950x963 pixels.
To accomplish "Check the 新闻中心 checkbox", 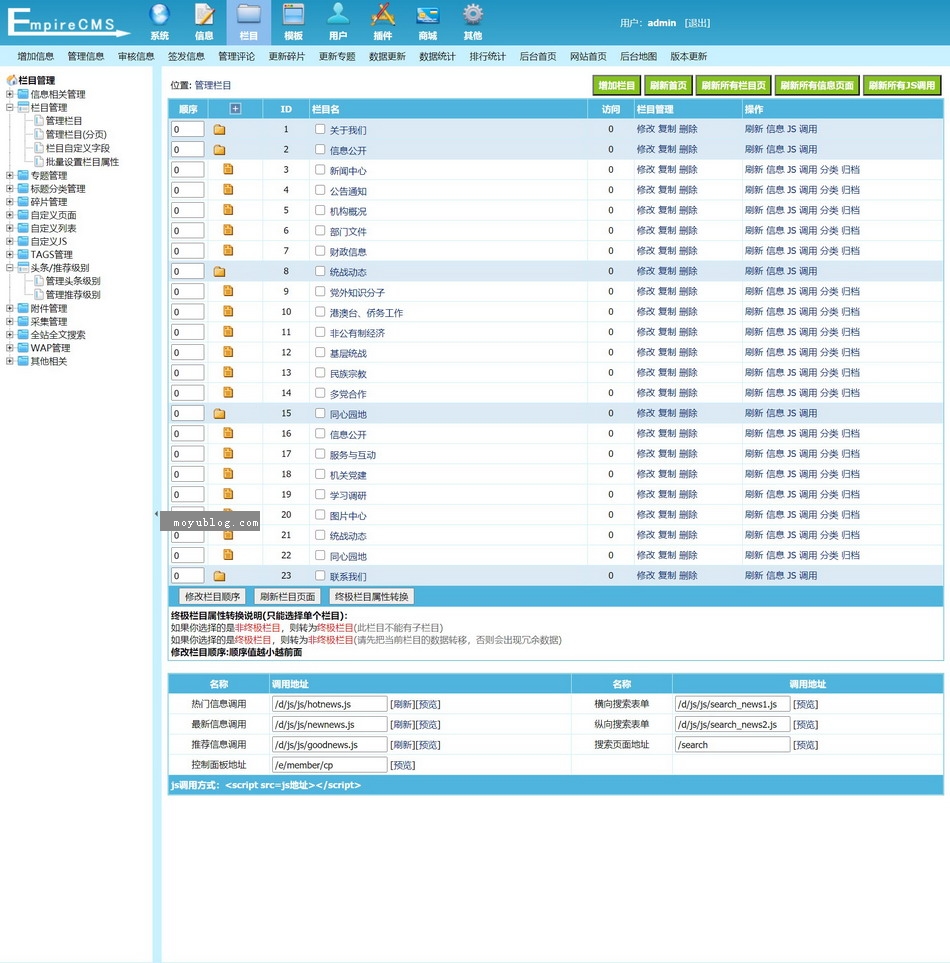I will [x=320, y=170].
